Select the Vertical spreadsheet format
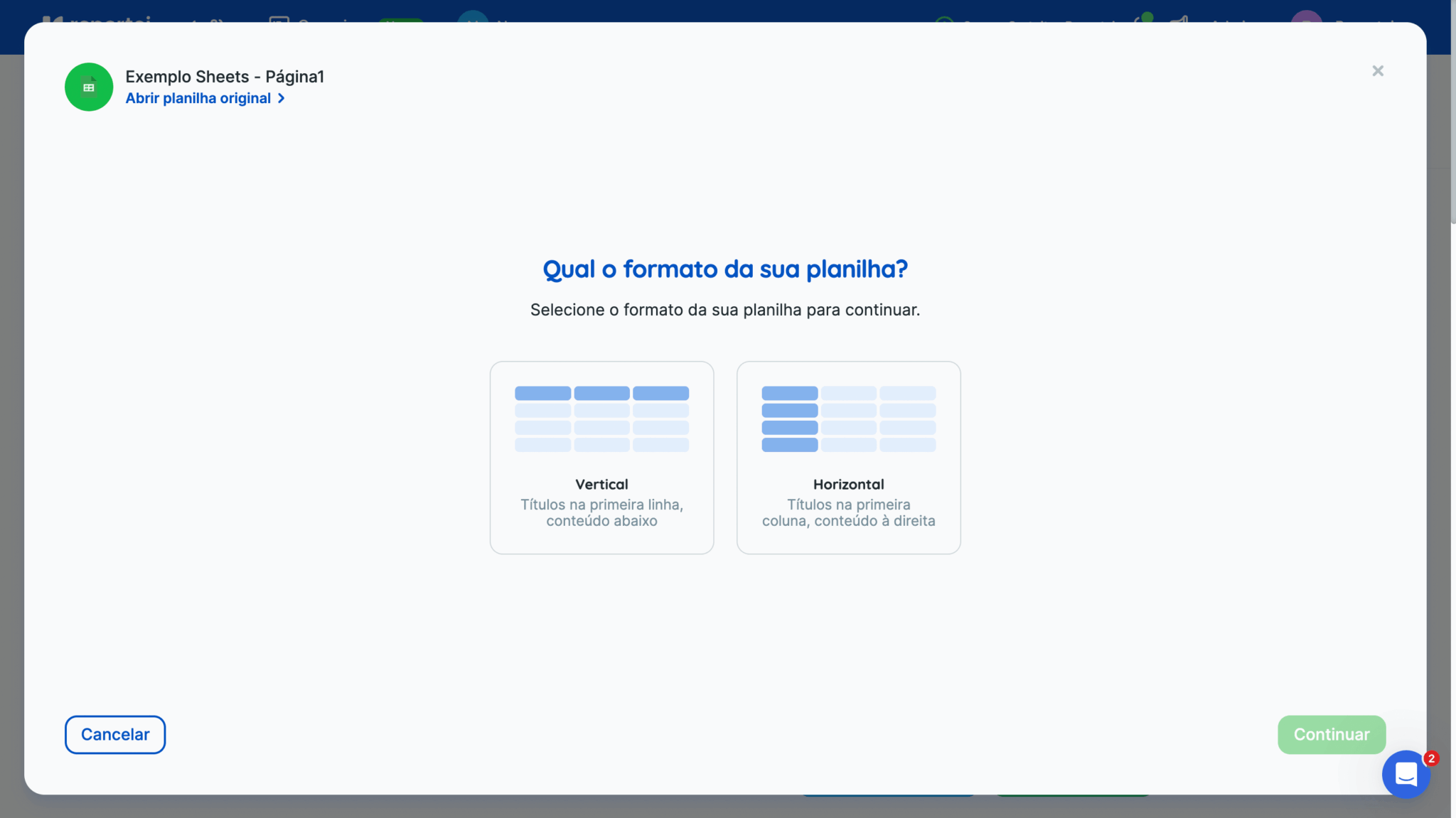This screenshot has height=818, width=1456. click(601, 457)
